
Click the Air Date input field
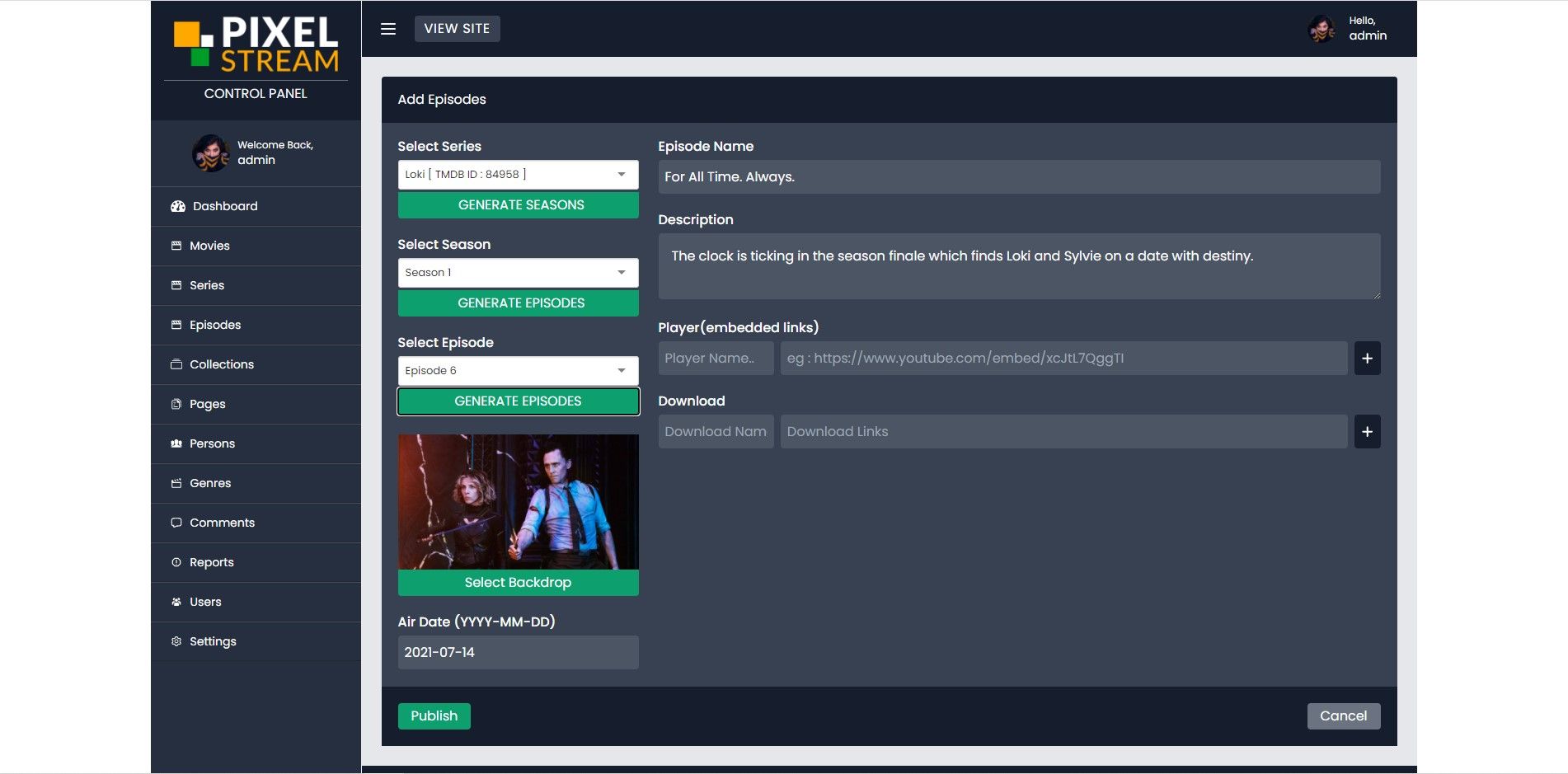(518, 653)
